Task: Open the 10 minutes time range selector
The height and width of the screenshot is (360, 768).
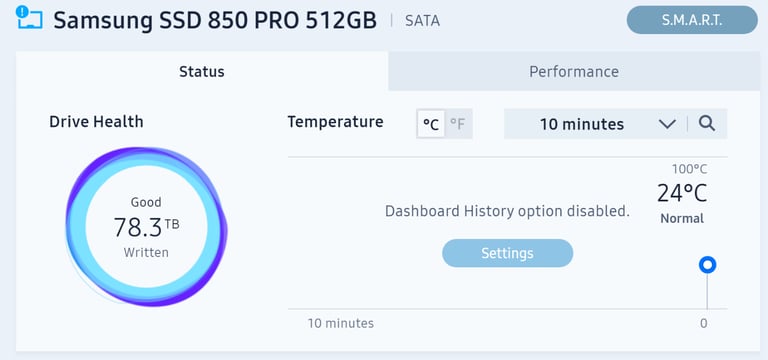Action: point(595,124)
